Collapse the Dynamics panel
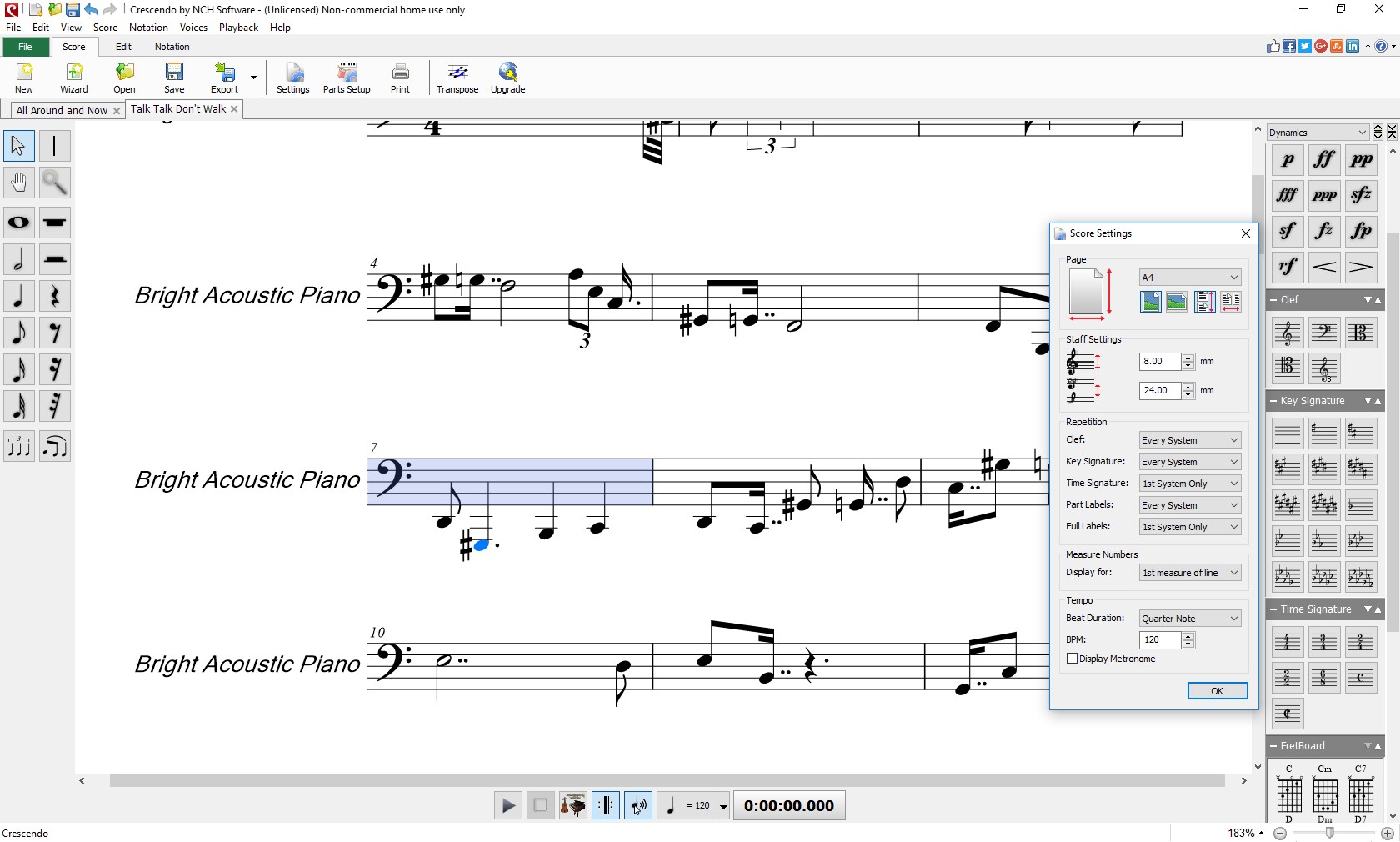 tap(1392, 132)
